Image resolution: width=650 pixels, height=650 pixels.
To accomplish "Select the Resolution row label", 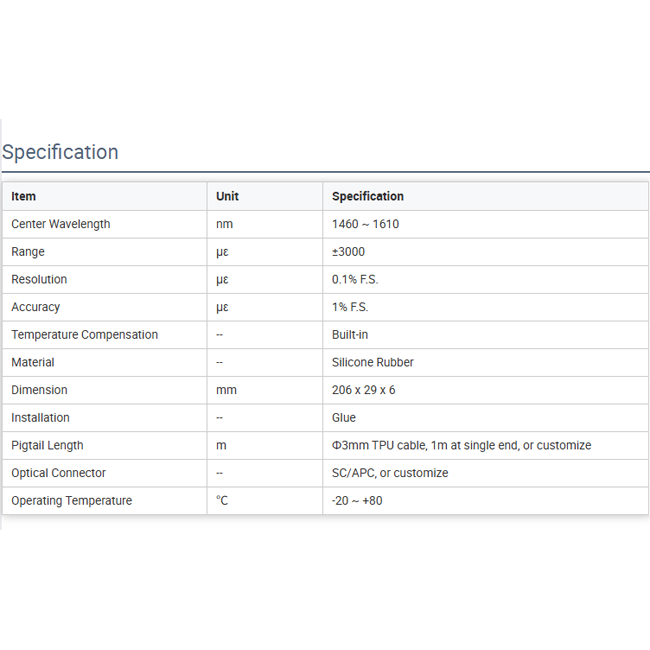I will pyautogui.click(x=39, y=279).
